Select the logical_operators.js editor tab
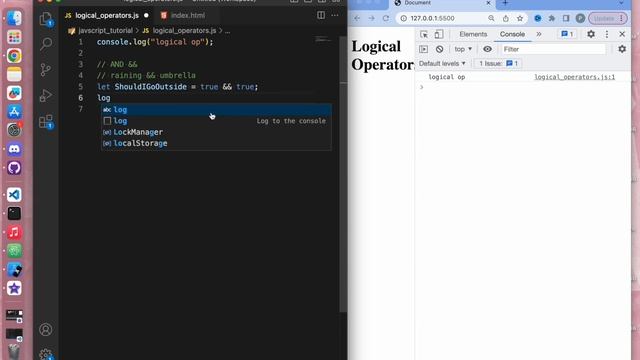Image resolution: width=640 pixels, height=360 pixels. click(107, 16)
